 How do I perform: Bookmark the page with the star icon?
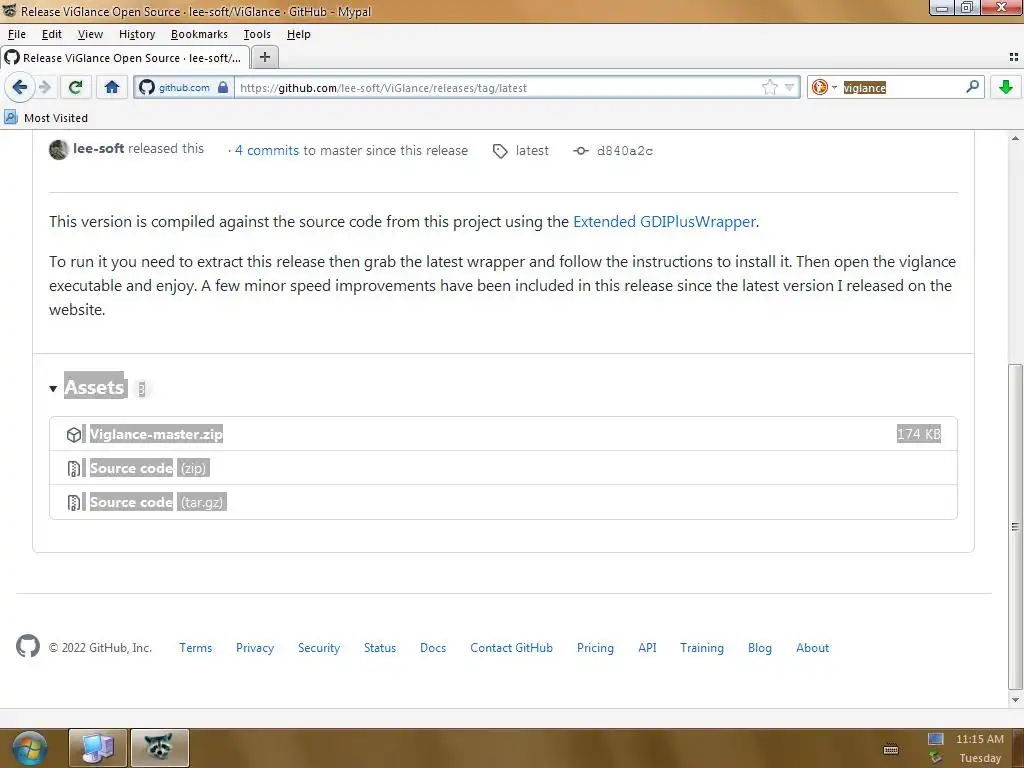pyautogui.click(x=770, y=88)
